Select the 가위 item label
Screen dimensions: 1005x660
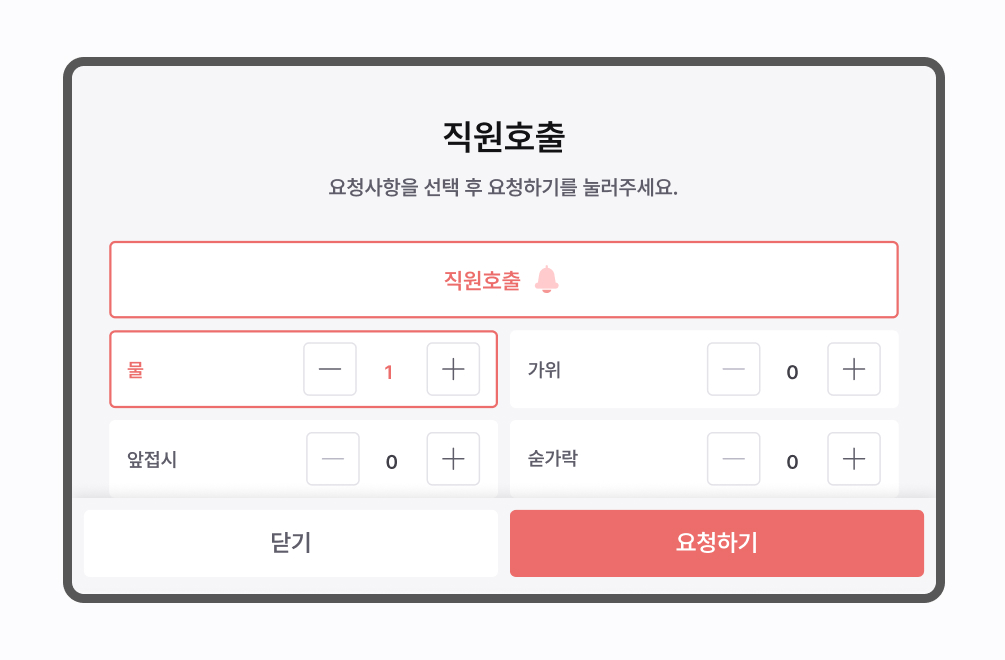(544, 370)
